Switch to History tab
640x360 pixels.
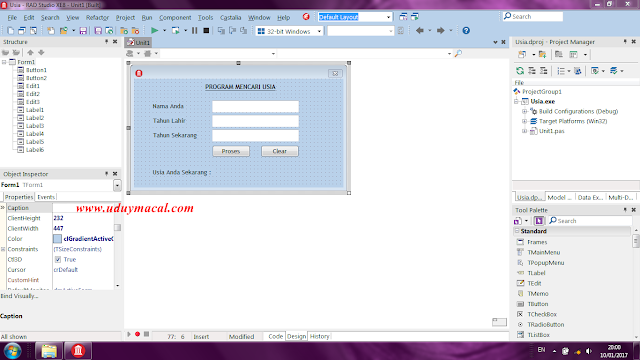point(320,336)
